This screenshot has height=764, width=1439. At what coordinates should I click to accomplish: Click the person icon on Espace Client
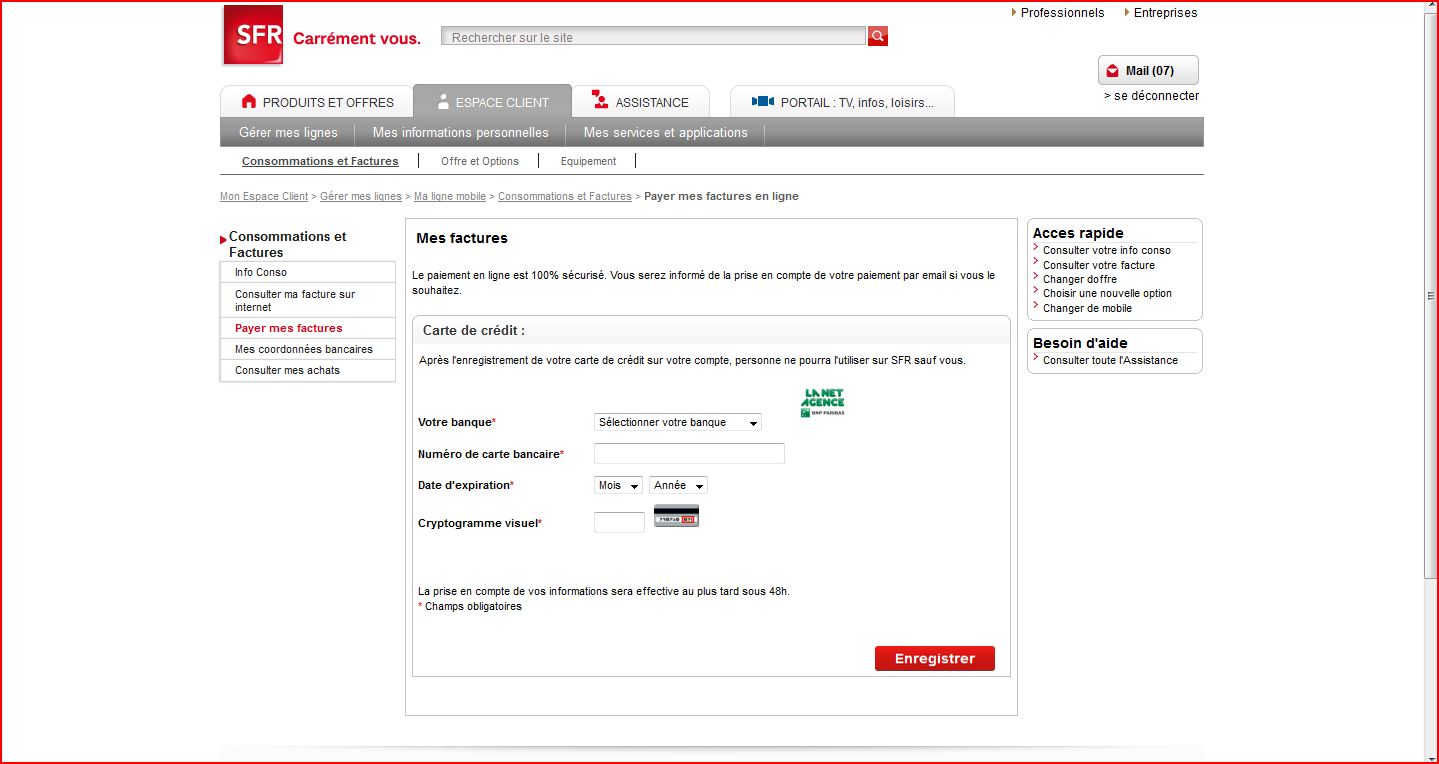click(x=443, y=101)
